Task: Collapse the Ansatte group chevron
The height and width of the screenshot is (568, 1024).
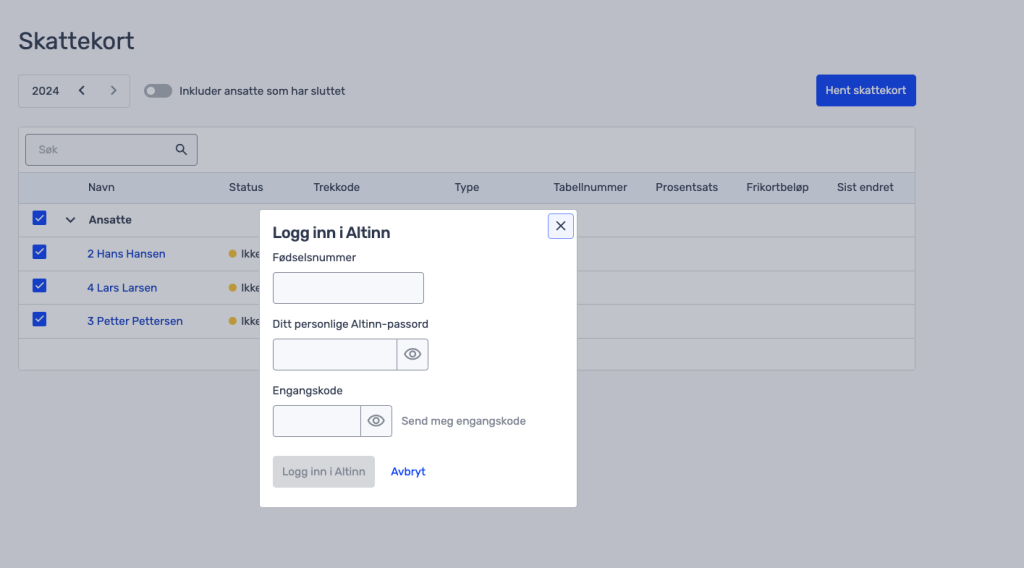Action: 71,220
